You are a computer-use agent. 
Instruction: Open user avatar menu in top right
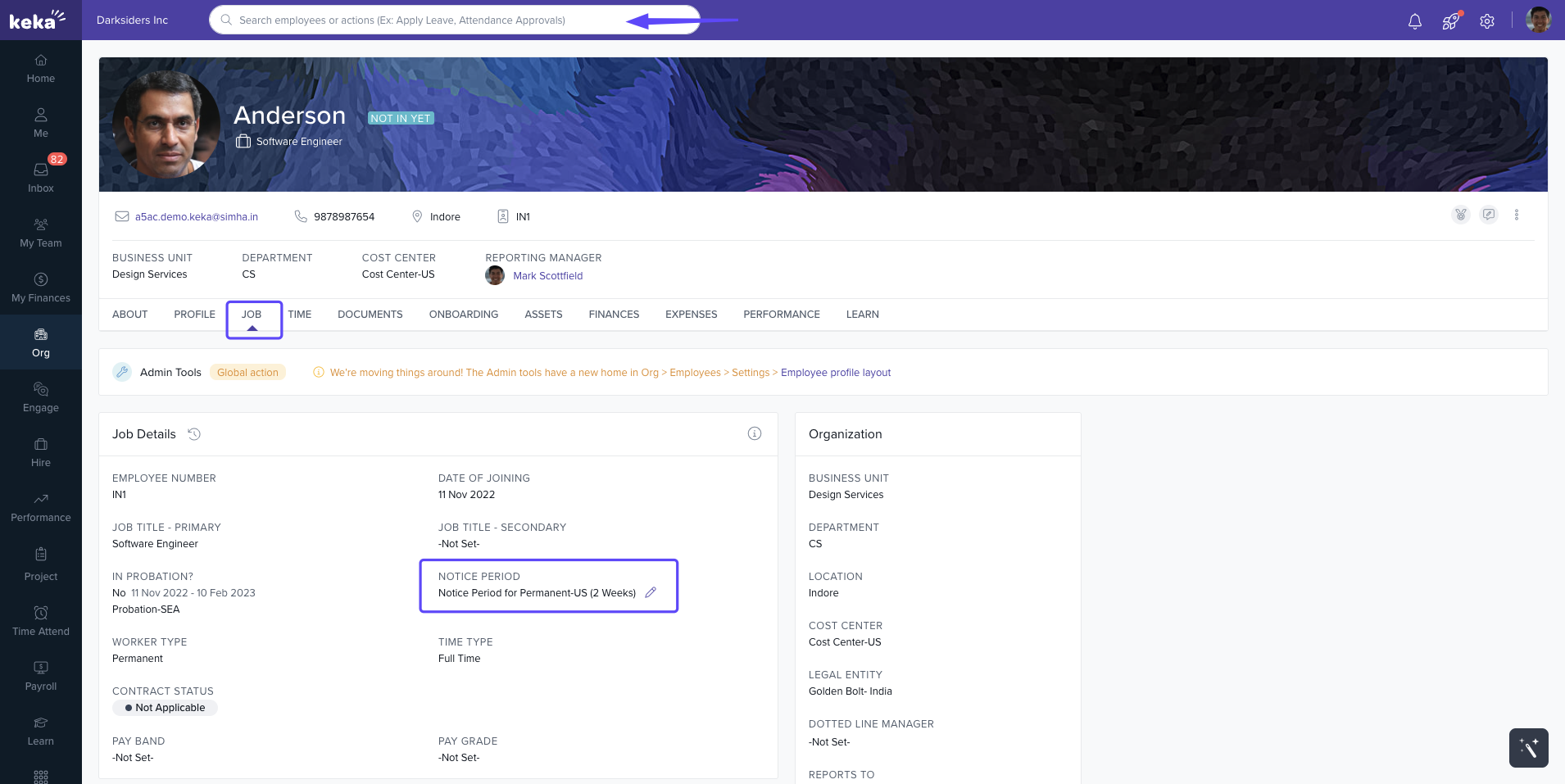pyautogui.click(x=1538, y=20)
